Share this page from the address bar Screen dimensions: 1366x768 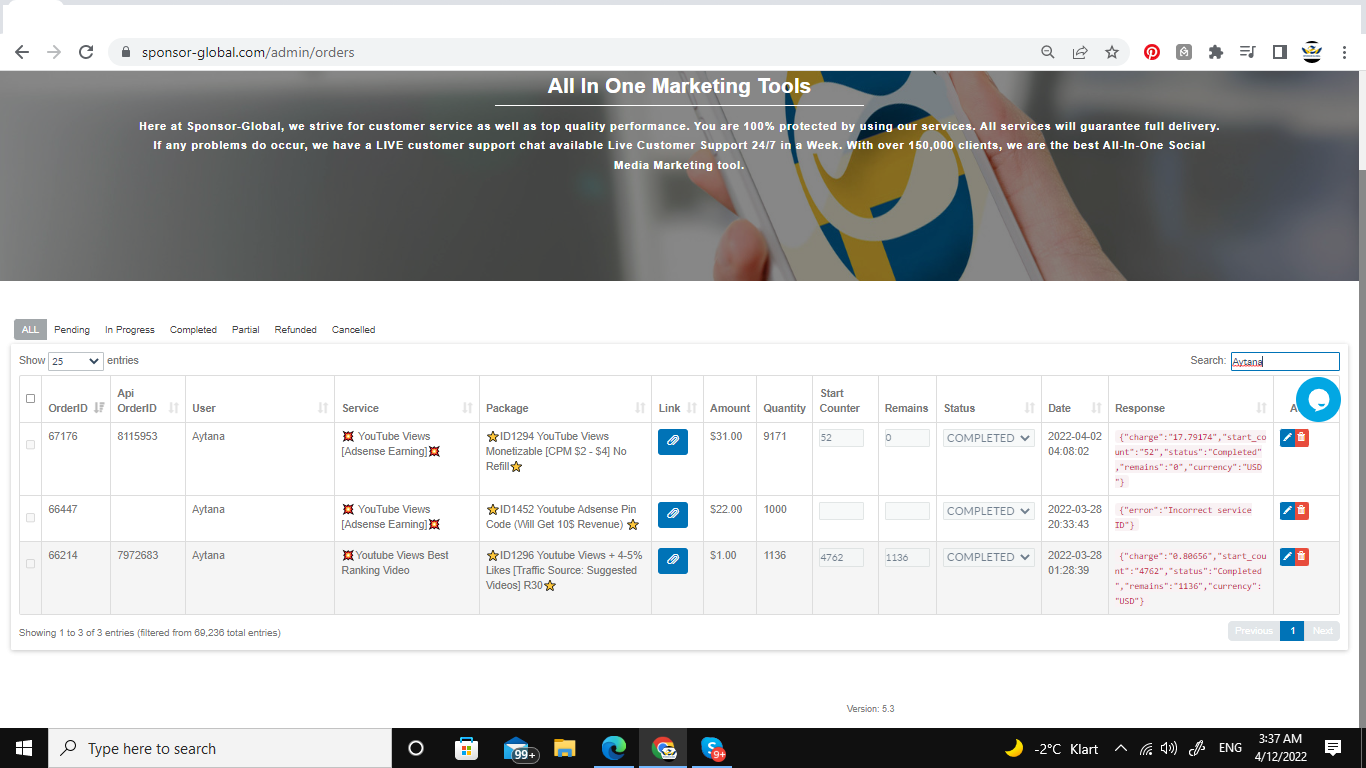point(1080,52)
